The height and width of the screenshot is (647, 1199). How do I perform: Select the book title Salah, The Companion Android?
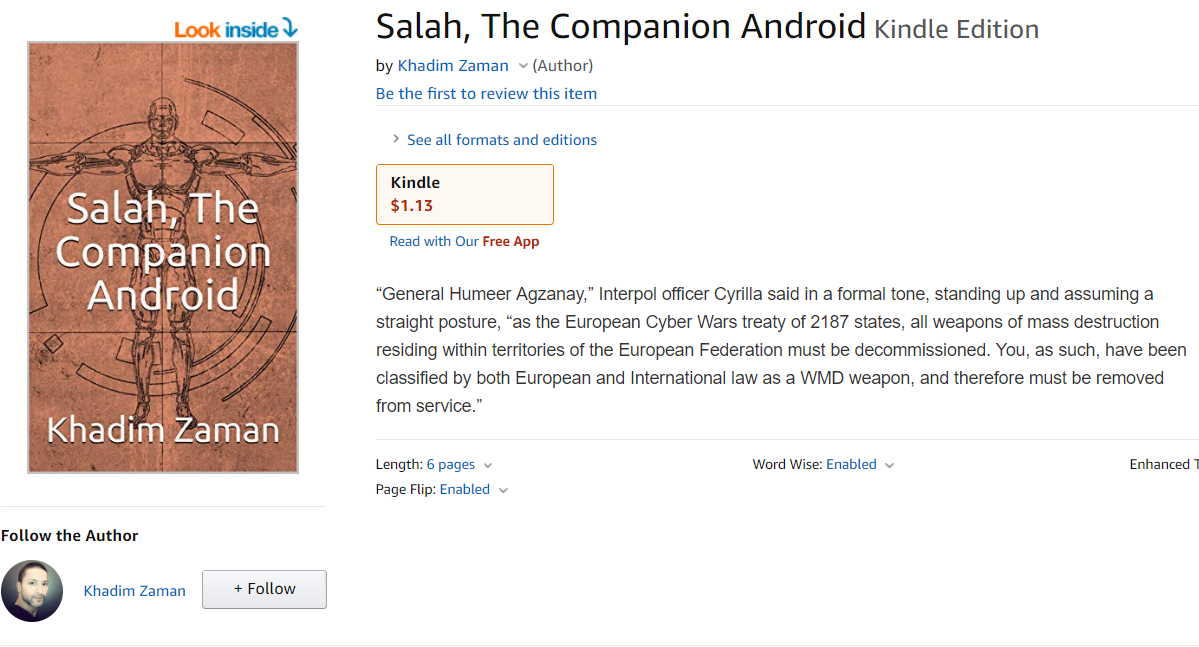(620, 25)
